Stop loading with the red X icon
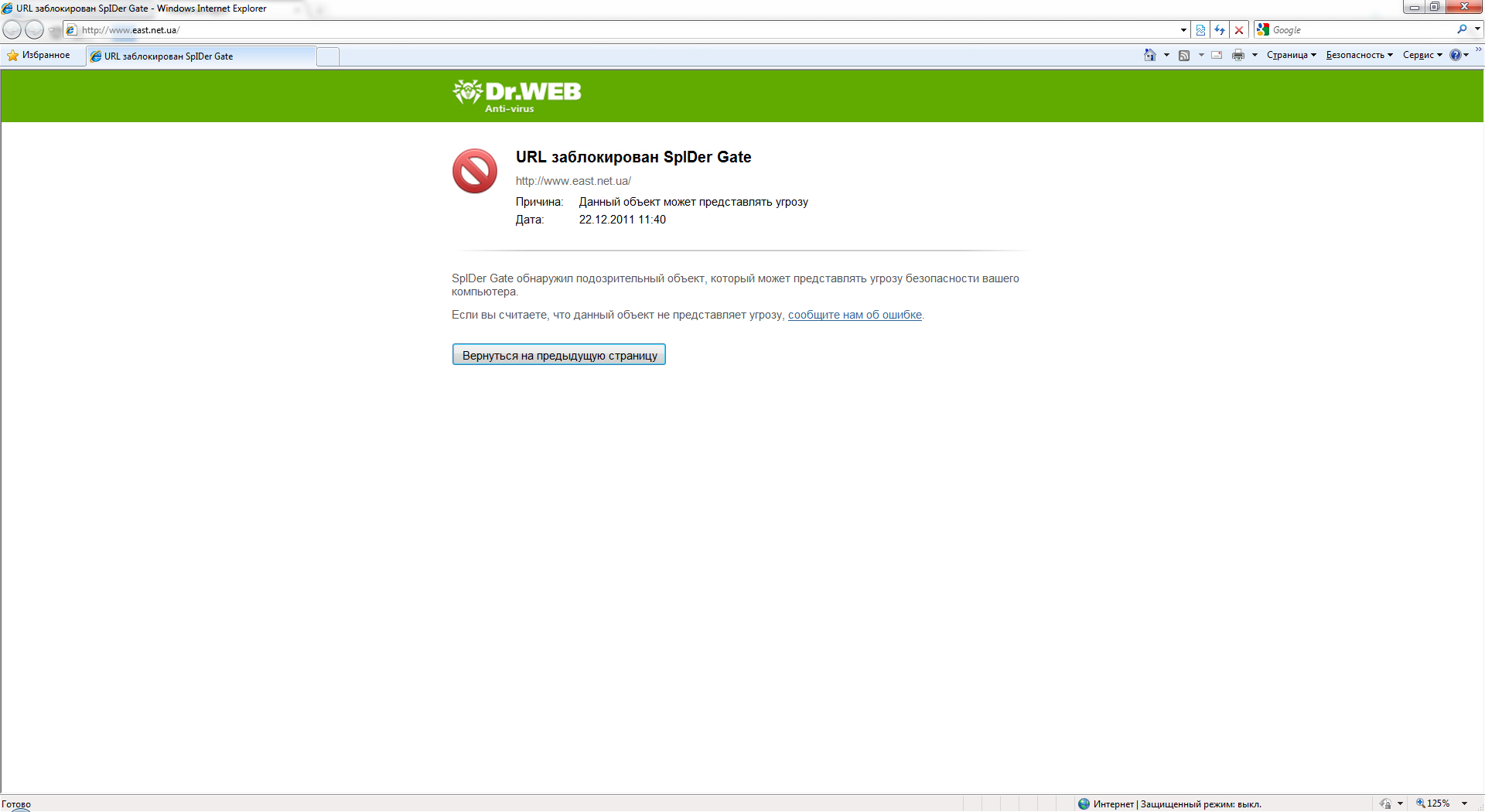This screenshot has height=812, width=1485. [1239, 30]
